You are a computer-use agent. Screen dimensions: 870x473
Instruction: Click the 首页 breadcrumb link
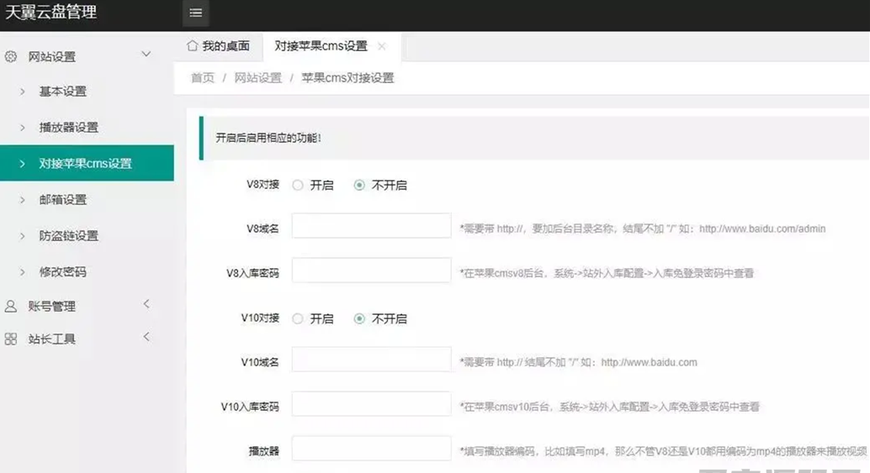(x=202, y=78)
